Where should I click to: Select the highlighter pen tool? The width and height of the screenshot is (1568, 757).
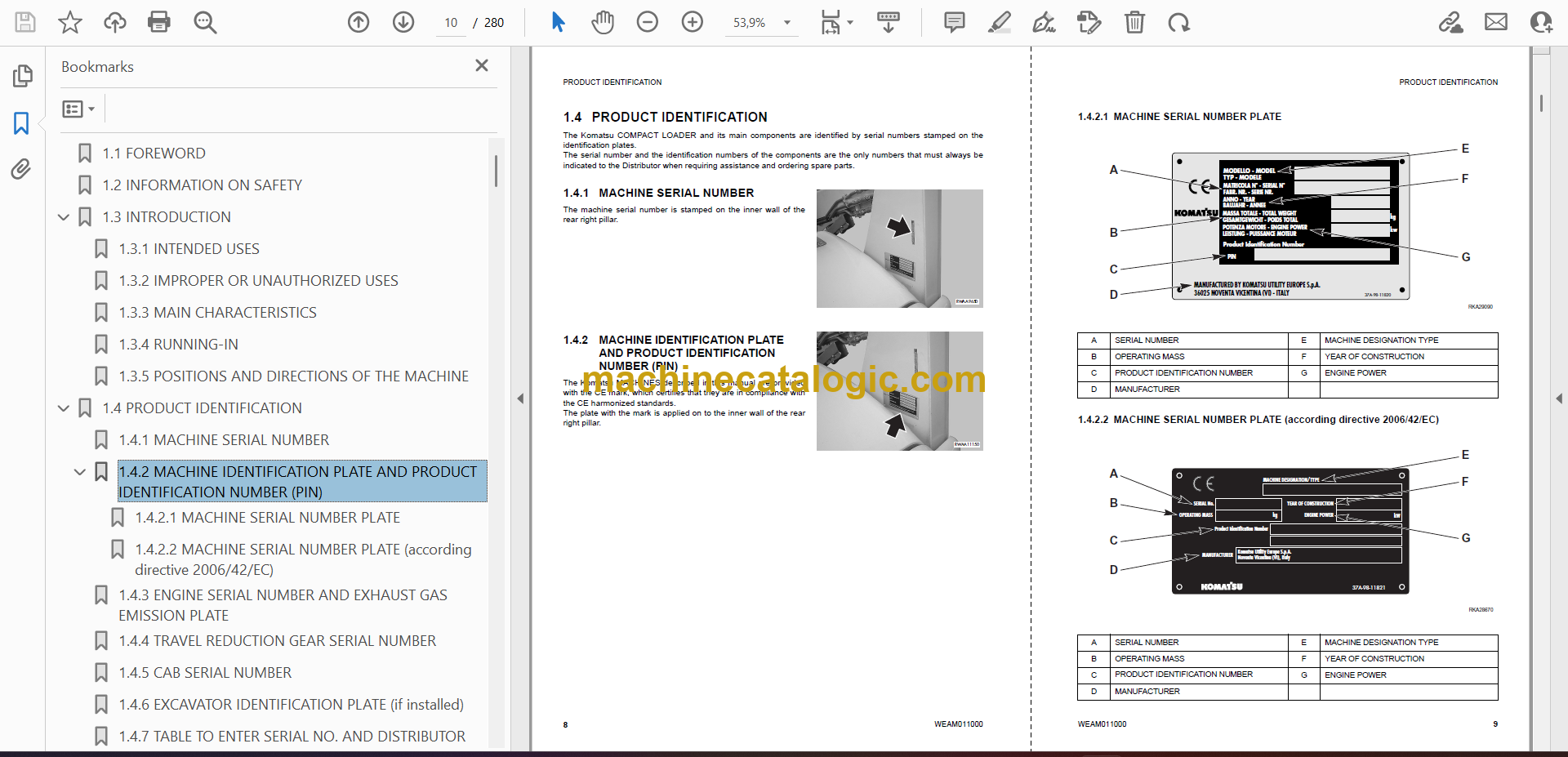(x=999, y=22)
